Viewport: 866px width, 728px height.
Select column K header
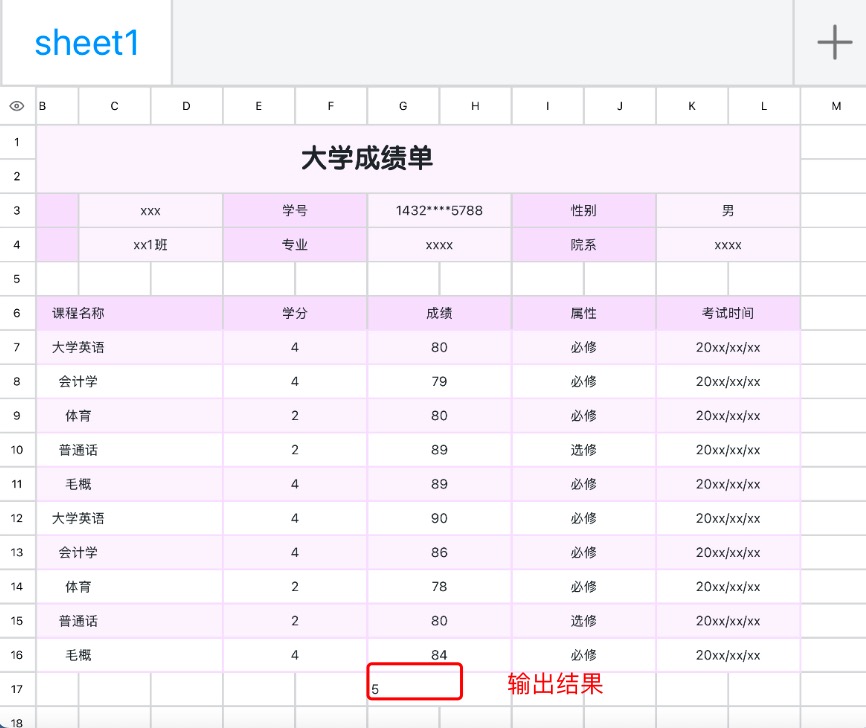[x=692, y=106]
